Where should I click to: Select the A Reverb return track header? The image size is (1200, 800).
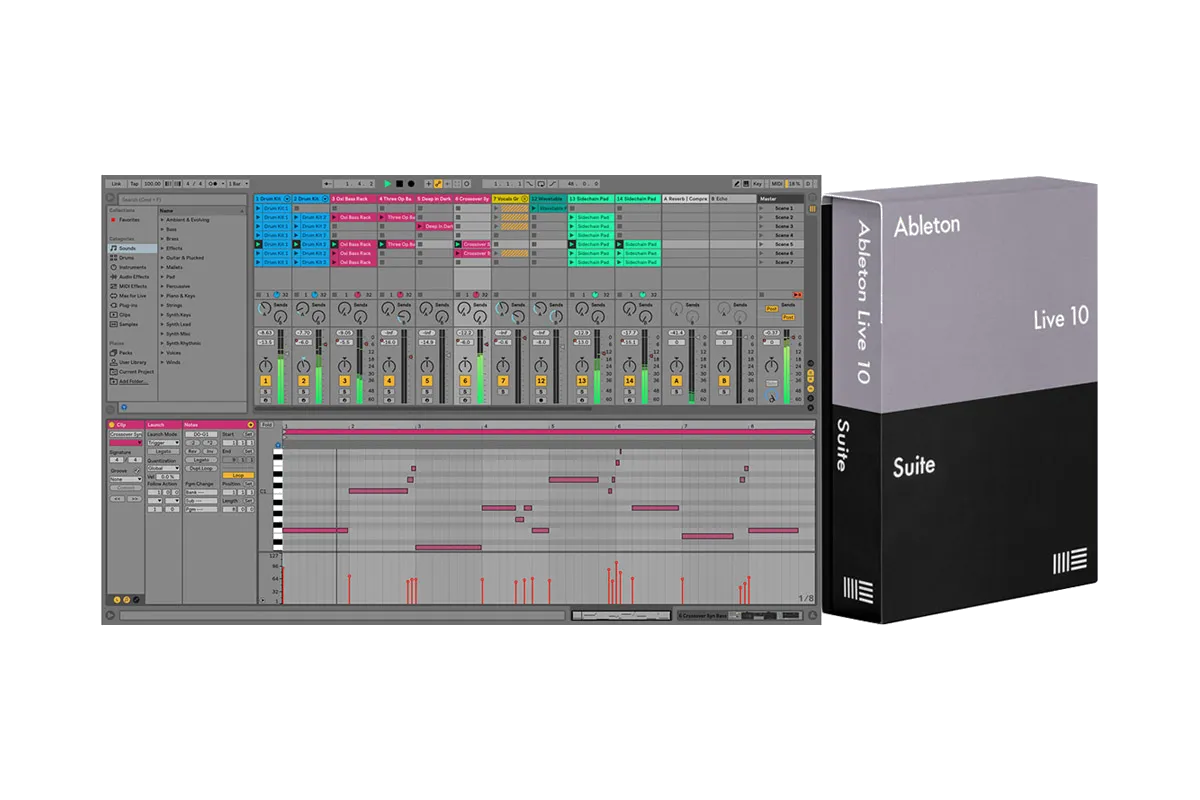coord(685,199)
